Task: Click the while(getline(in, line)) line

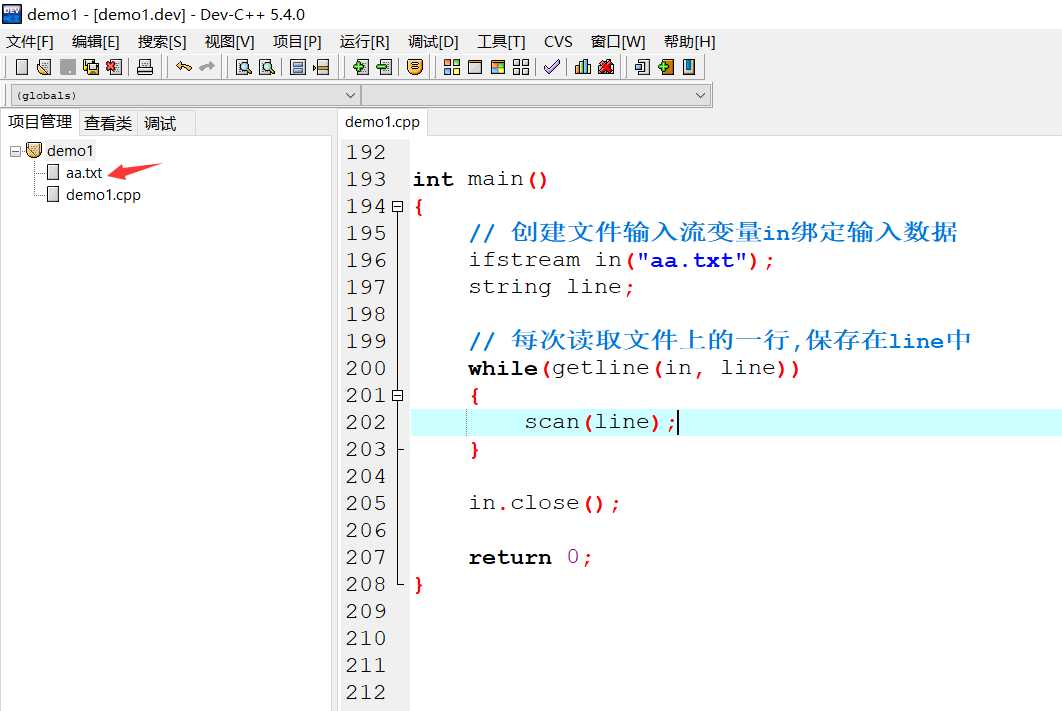Action: pyautogui.click(x=634, y=368)
